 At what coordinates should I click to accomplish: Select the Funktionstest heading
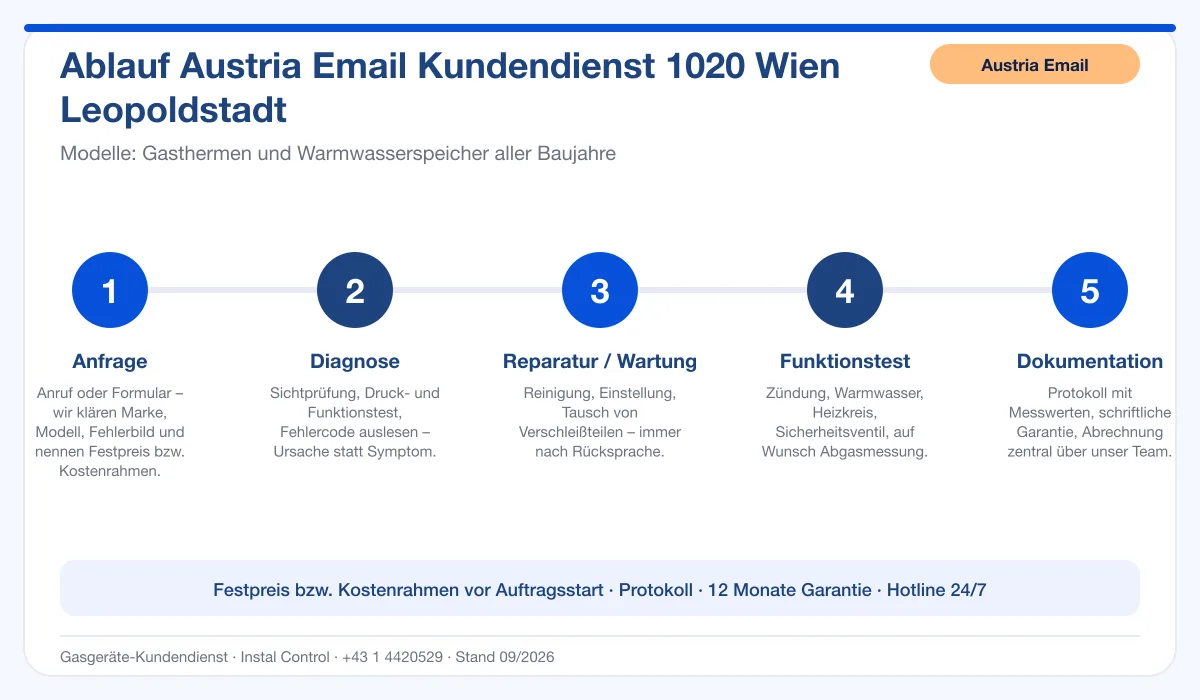pyautogui.click(x=845, y=361)
